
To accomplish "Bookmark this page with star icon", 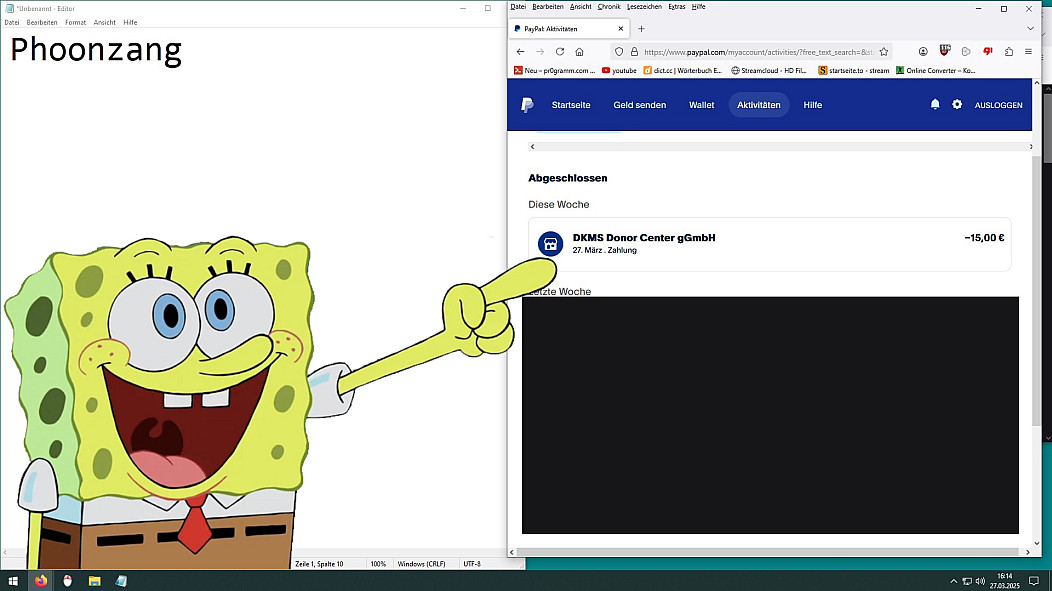I will [884, 51].
